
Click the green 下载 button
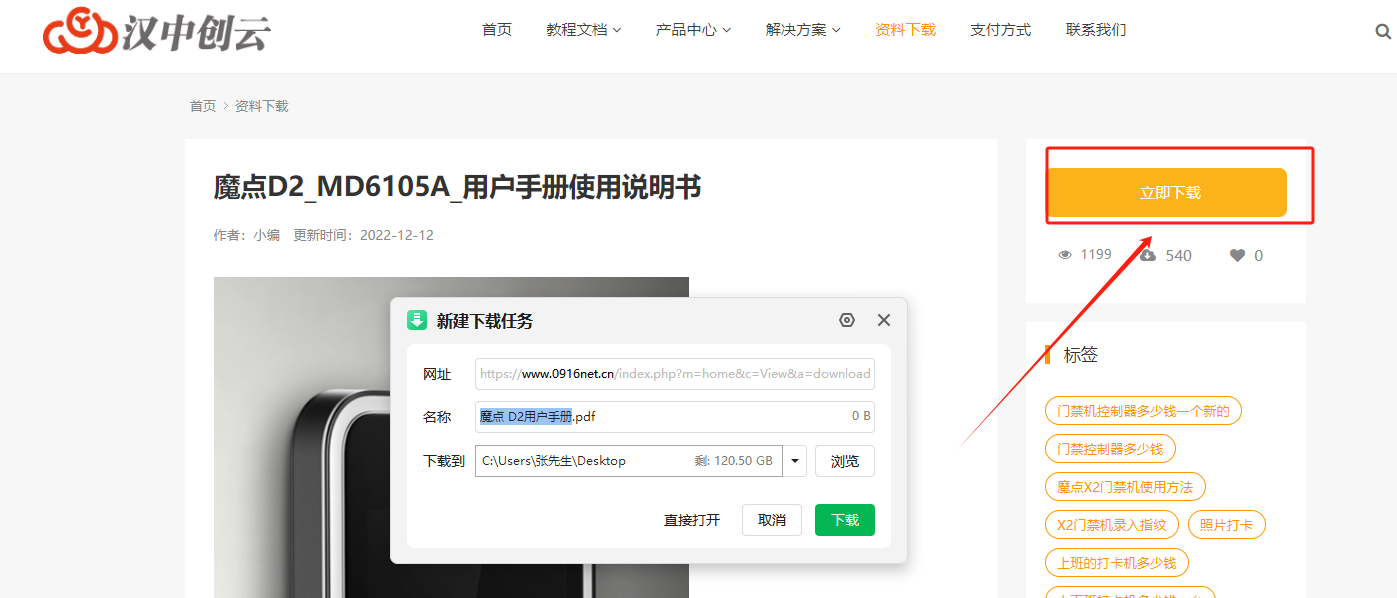pyautogui.click(x=844, y=520)
